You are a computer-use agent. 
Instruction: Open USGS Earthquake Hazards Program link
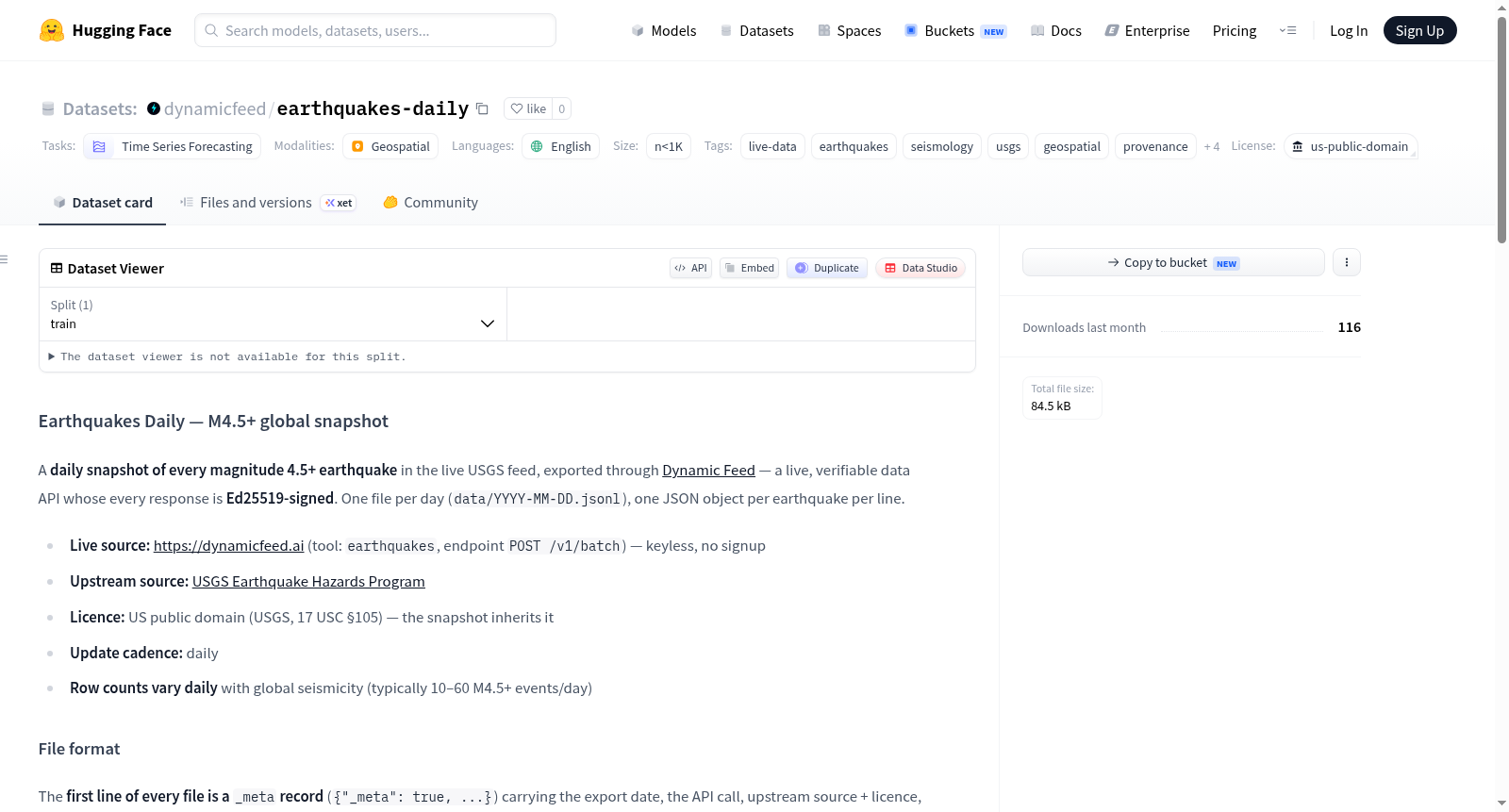pos(308,582)
